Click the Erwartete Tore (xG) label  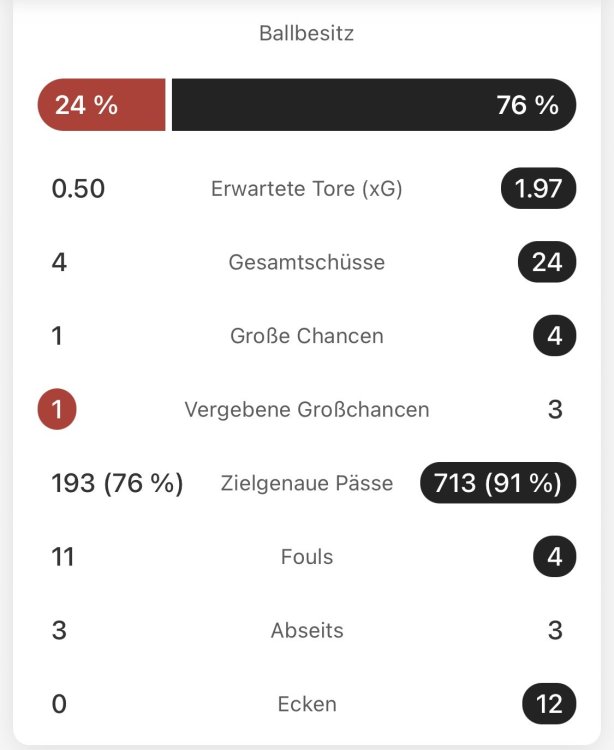[x=307, y=188]
